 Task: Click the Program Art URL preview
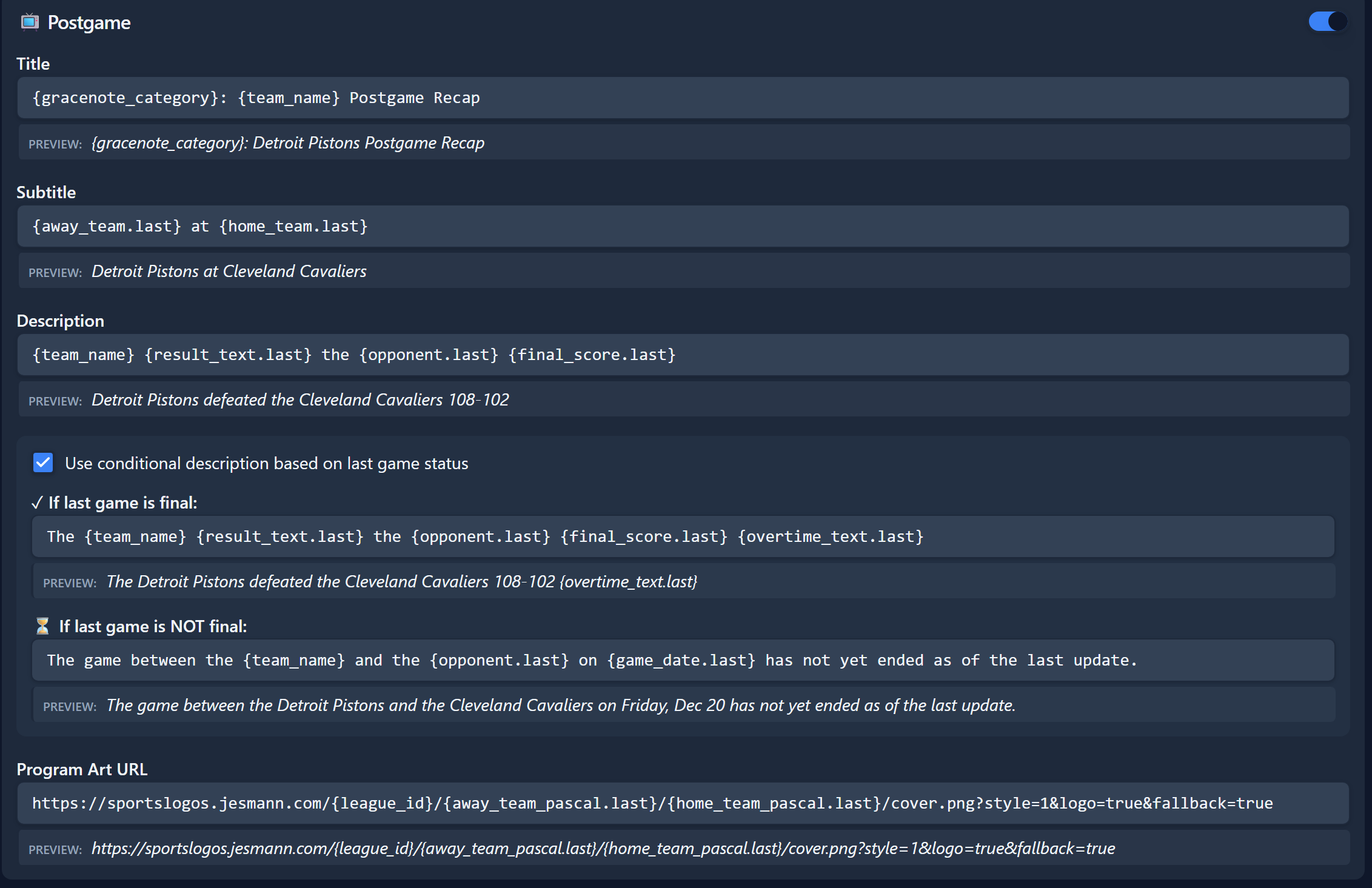click(603, 849)
